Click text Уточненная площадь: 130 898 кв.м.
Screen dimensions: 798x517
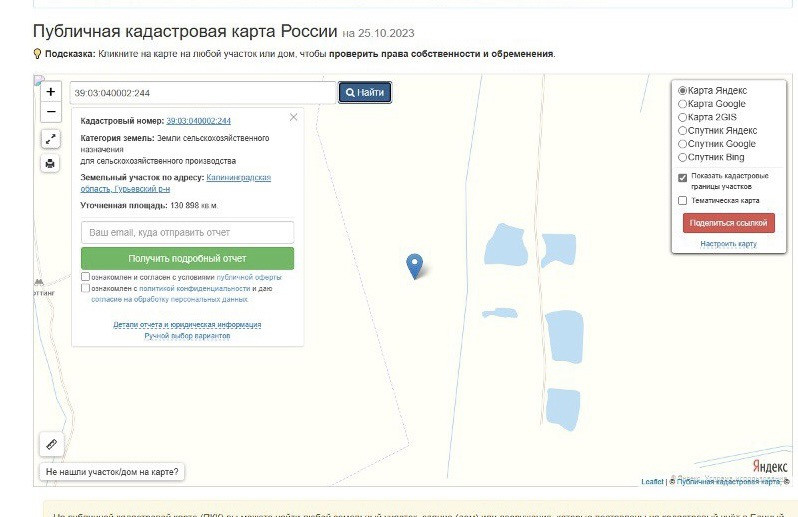click(x=149, y=206)
